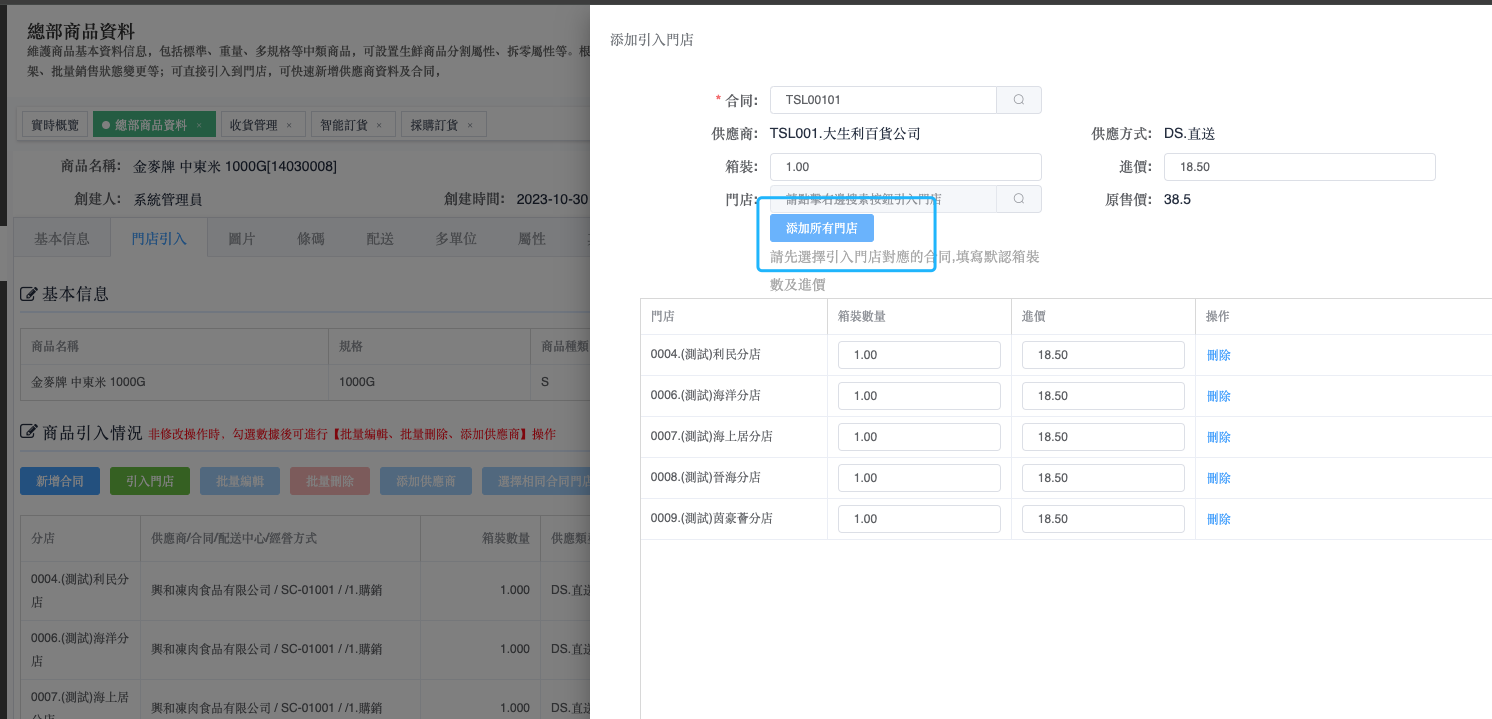Open the 條碼 tab
The height and width of the screenshot is (719, 1492).
(x=311, y=239)
